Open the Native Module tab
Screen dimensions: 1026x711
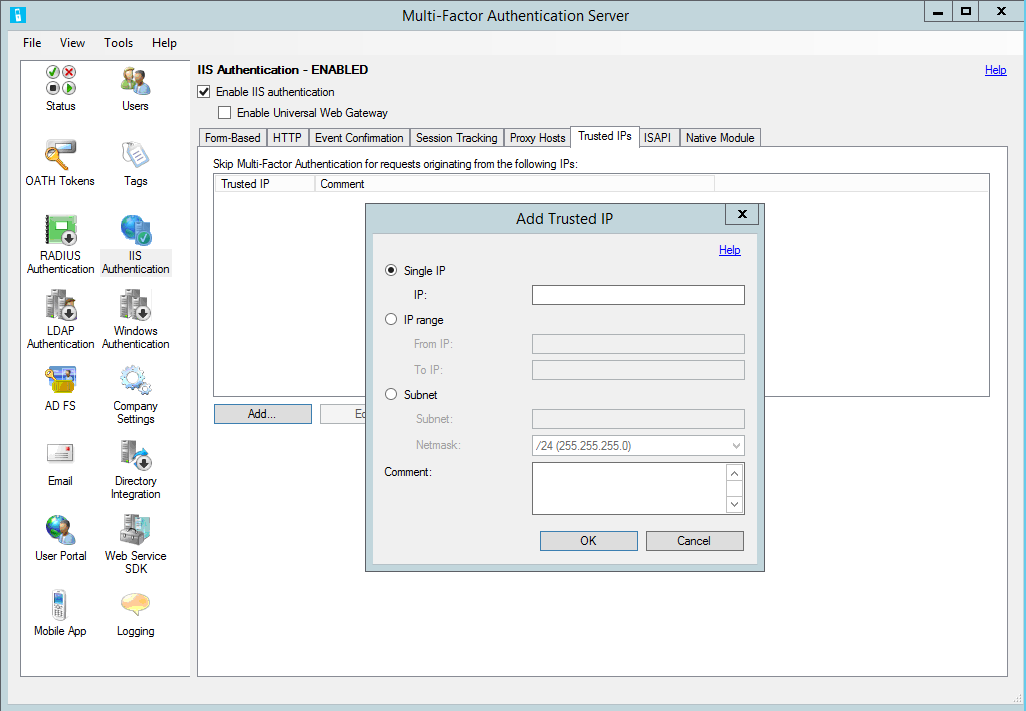tap(720, 137)
